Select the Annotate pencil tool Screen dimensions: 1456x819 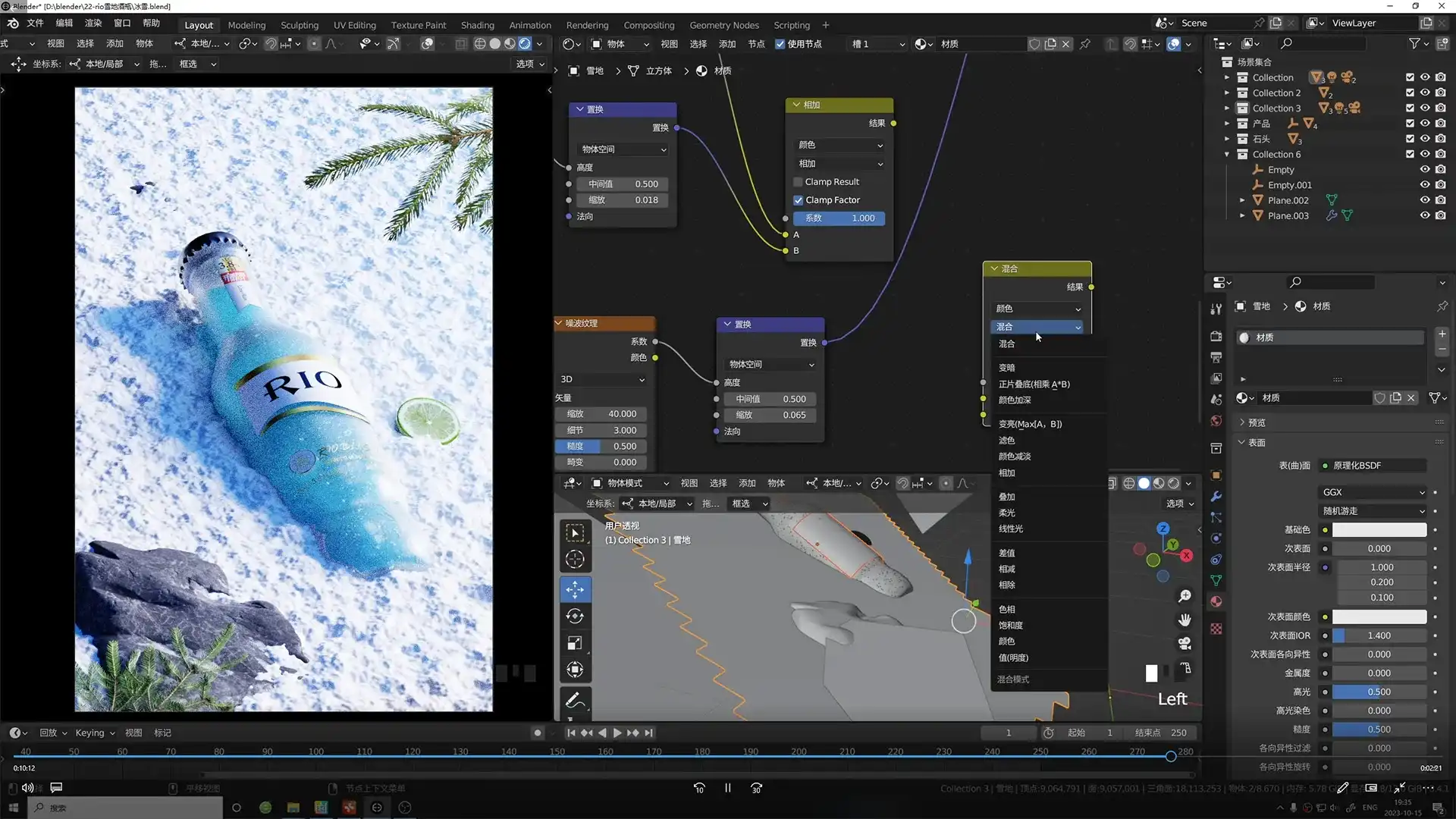point(575,700)
